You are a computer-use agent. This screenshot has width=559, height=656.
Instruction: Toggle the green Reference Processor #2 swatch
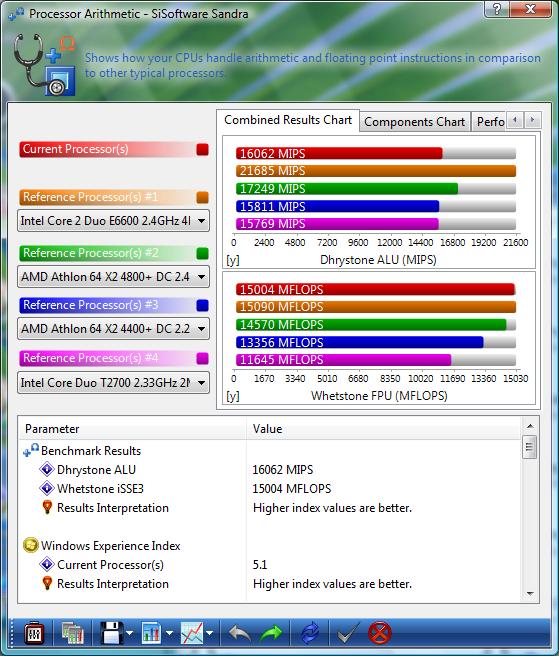(203, 253)
